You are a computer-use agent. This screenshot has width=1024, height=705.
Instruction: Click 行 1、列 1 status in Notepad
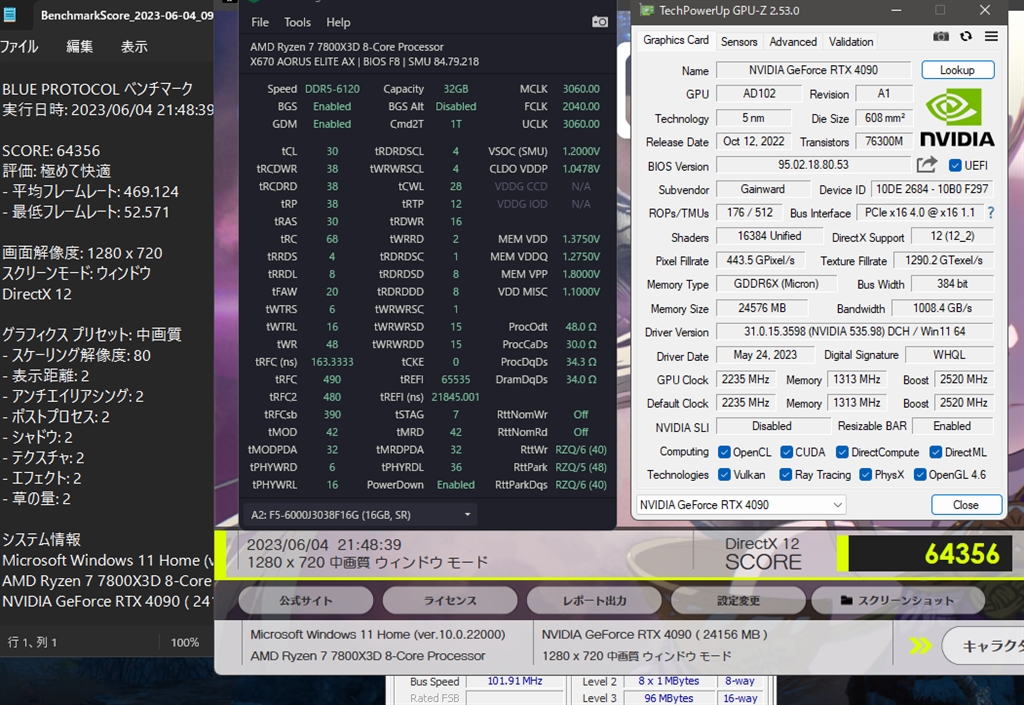pos(32,642)
